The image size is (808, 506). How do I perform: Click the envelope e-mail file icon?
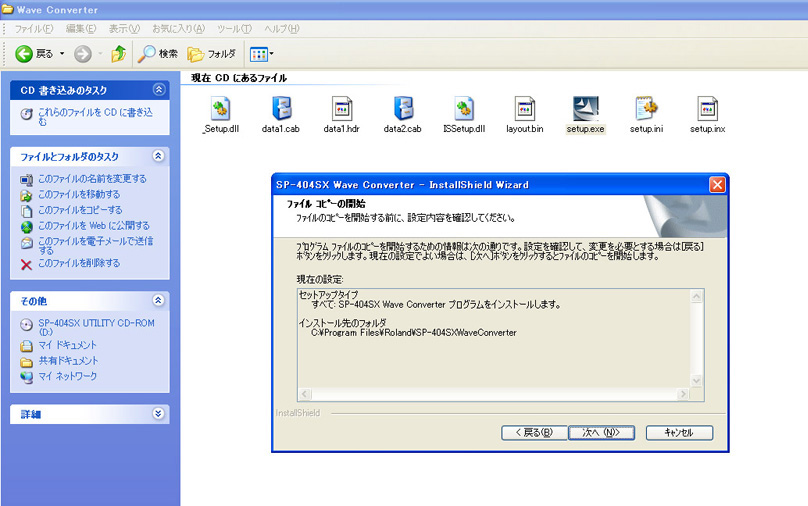26,243
